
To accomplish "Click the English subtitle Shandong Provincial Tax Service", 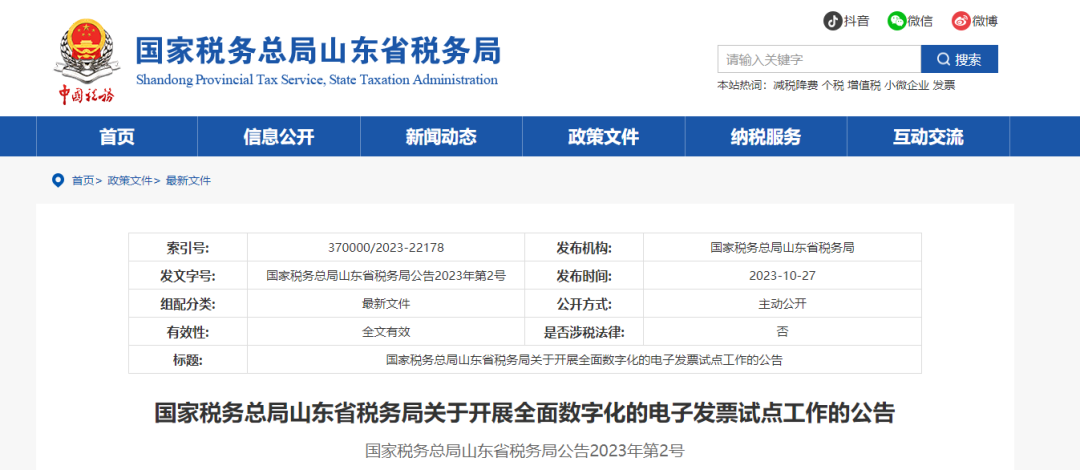I will 317,80.
